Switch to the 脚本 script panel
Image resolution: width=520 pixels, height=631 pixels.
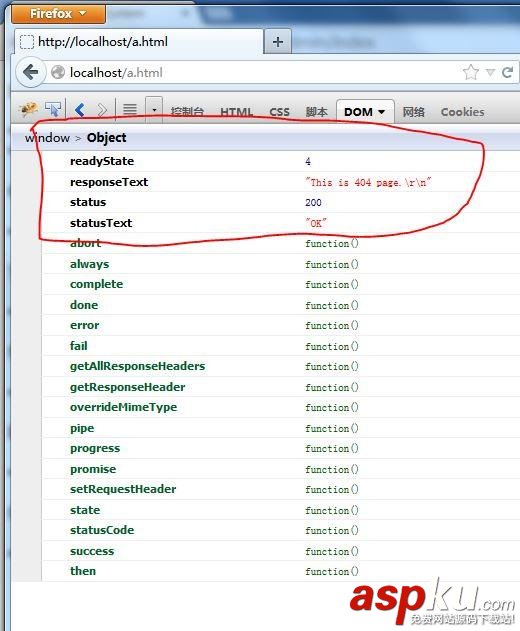316,112
